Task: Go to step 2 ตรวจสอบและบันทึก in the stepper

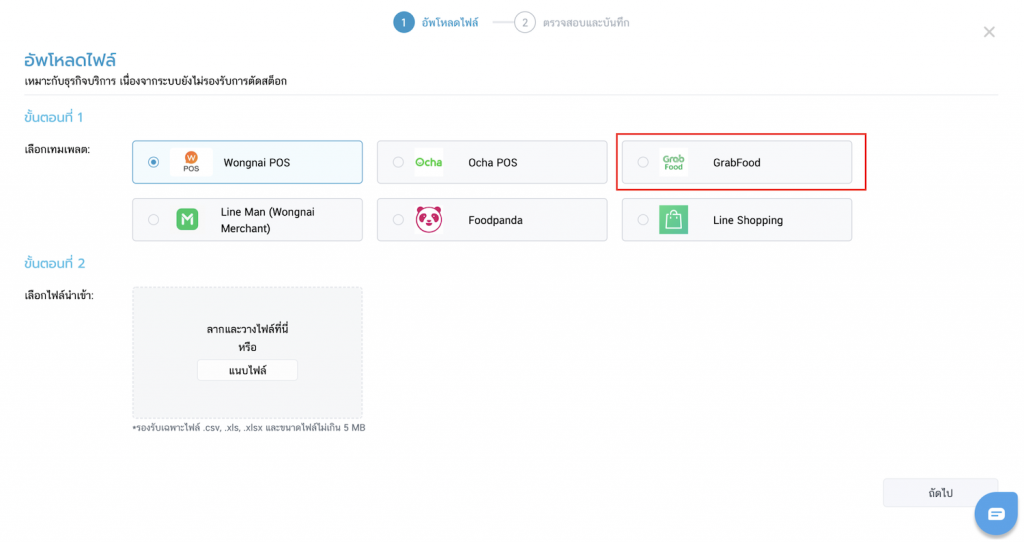Action: 572,22
